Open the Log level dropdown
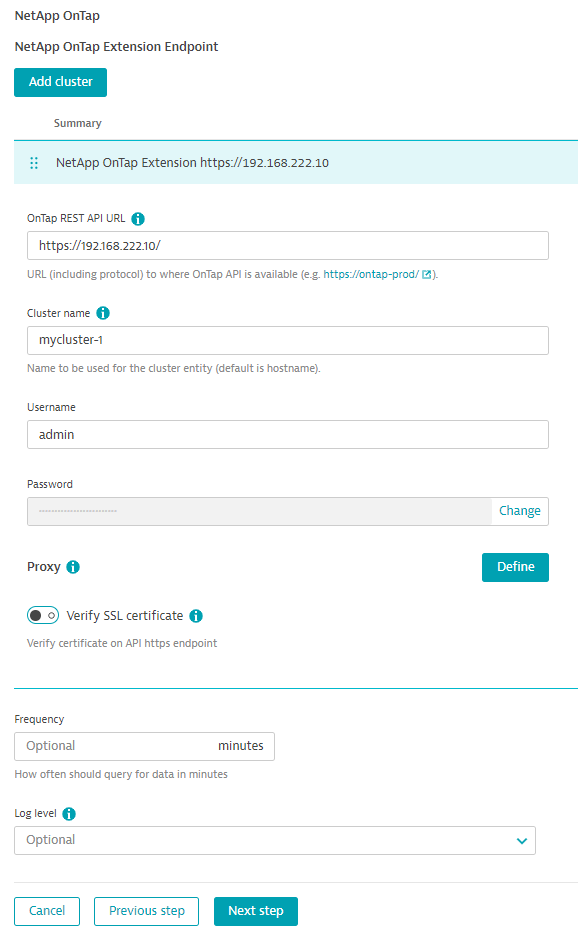The image size is (578, 931). coord(521,840)
